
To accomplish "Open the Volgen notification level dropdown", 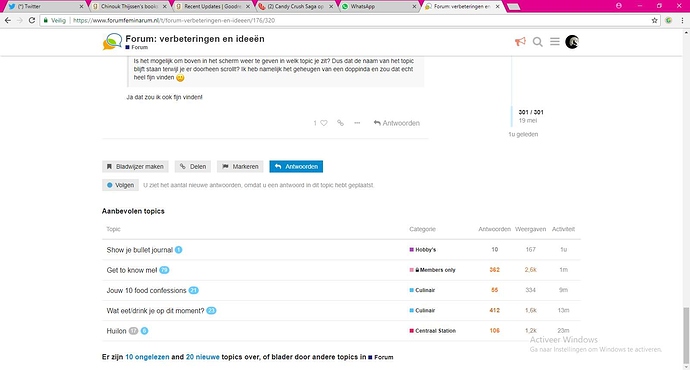I will tap(120, 185).
